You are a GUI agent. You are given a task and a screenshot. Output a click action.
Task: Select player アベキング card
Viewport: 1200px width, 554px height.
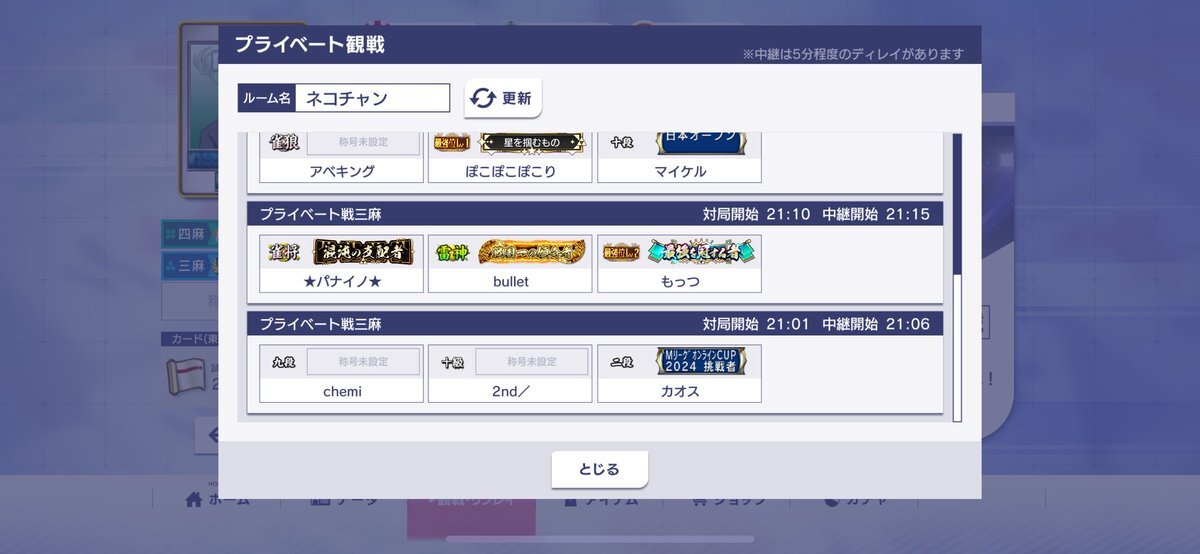(341, 157)
